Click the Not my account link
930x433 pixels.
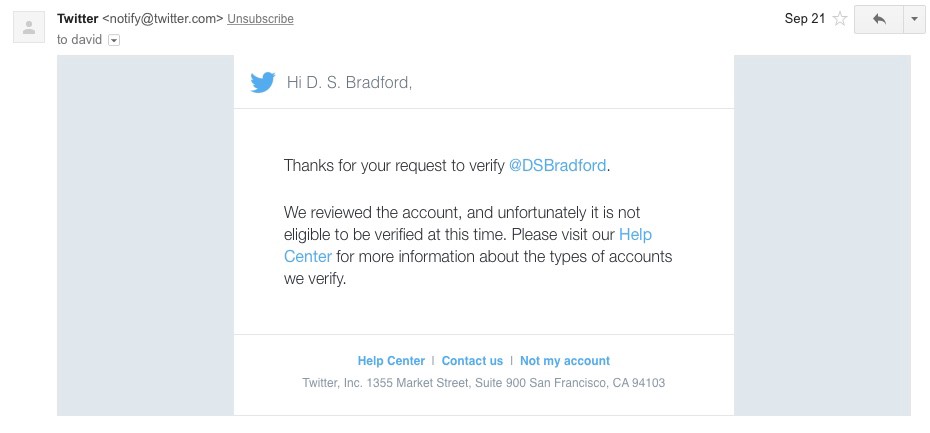tap(565, 361)
